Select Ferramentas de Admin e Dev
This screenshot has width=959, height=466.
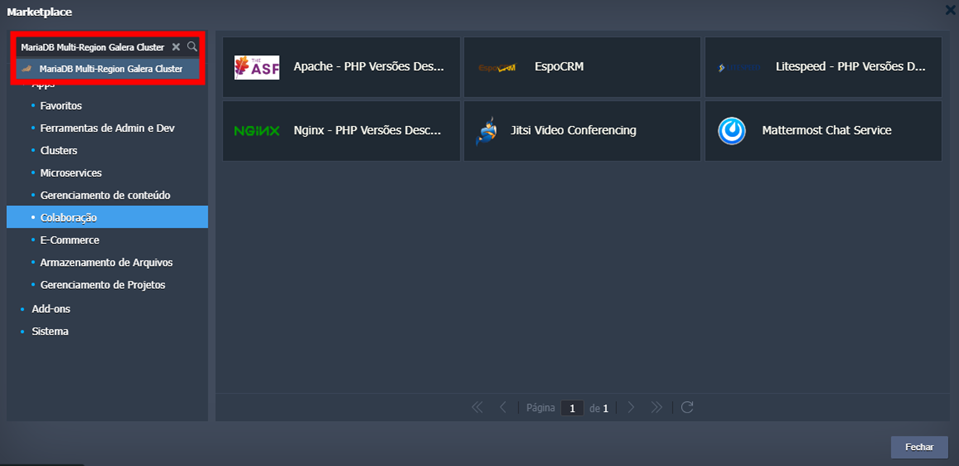coord(107,128)
